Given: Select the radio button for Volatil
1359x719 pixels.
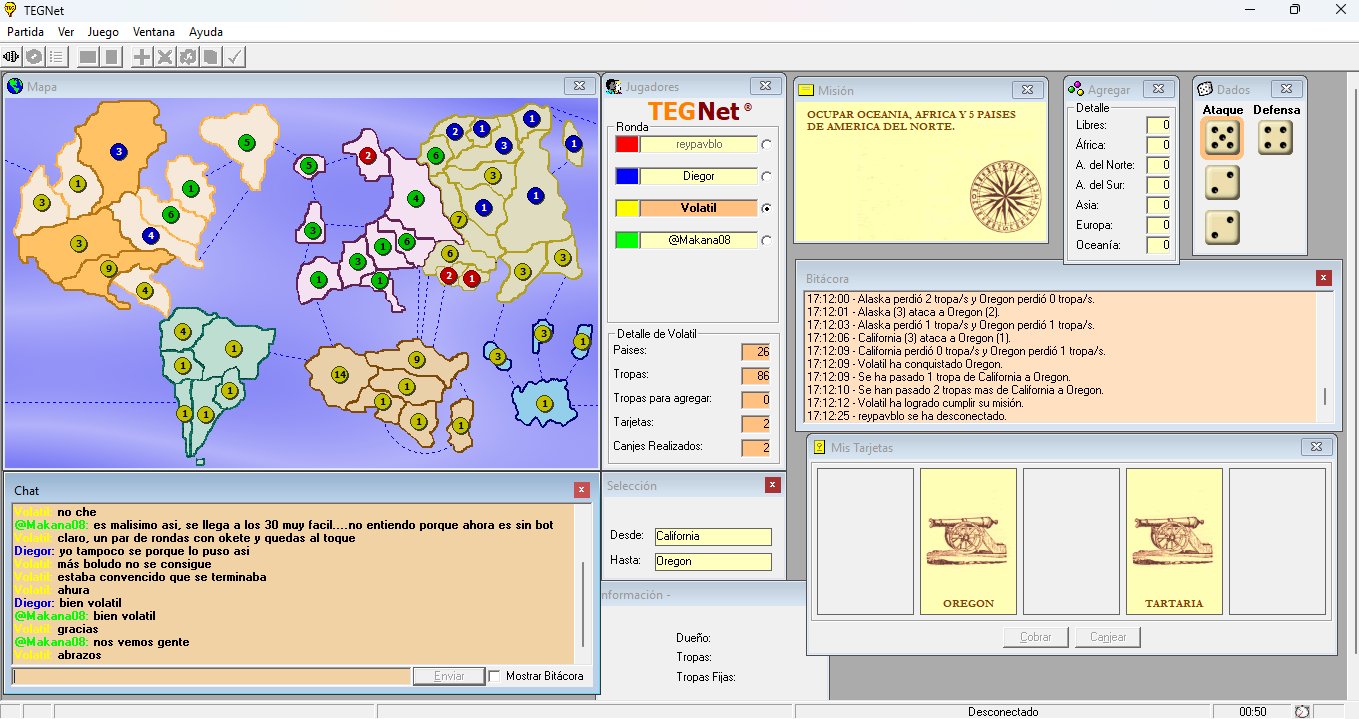Looking at the screenshot, I should pyautogui.click(x=767, y=208).
